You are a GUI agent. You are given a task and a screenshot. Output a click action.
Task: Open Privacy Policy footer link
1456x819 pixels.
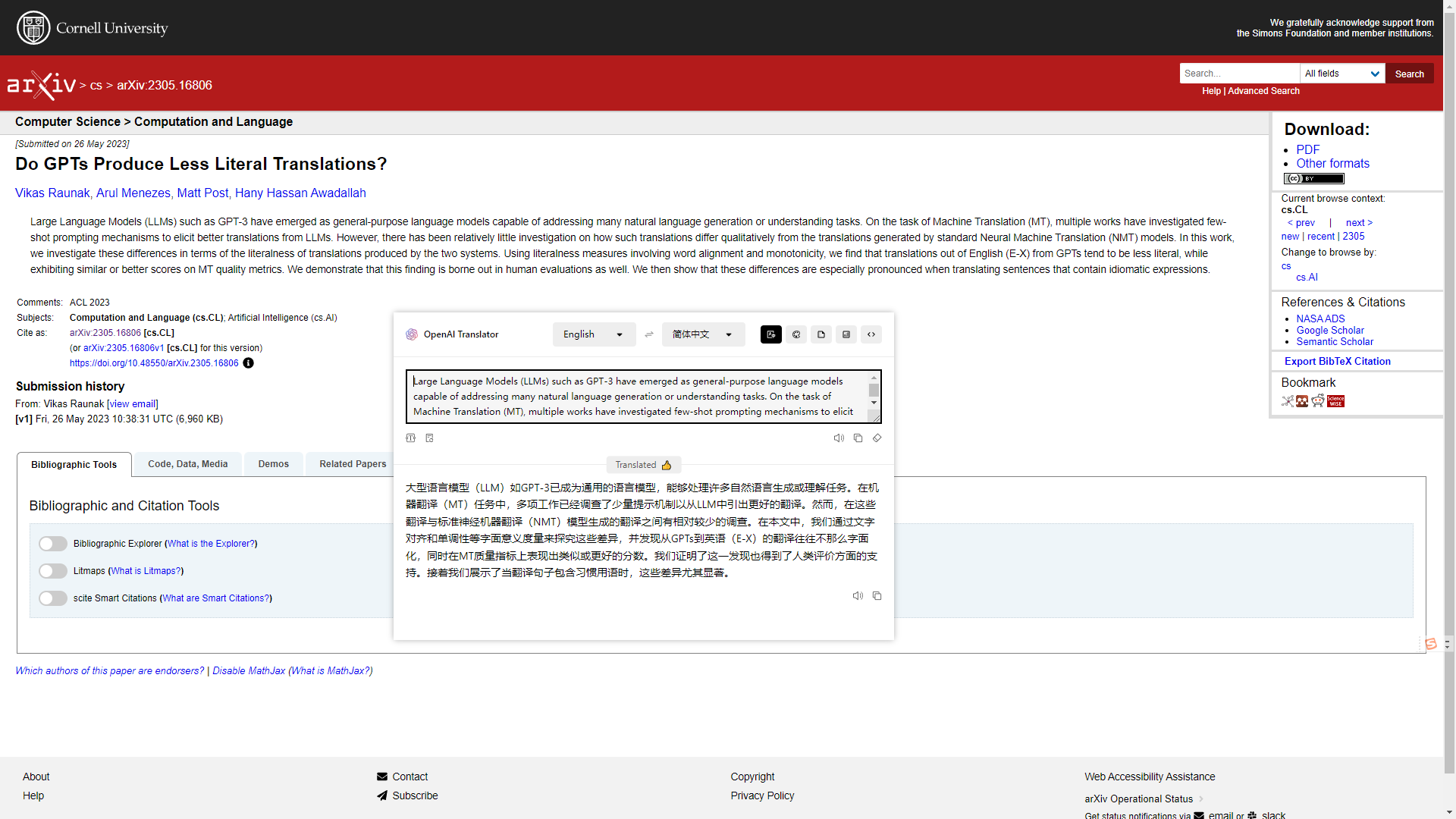point(762,795)
